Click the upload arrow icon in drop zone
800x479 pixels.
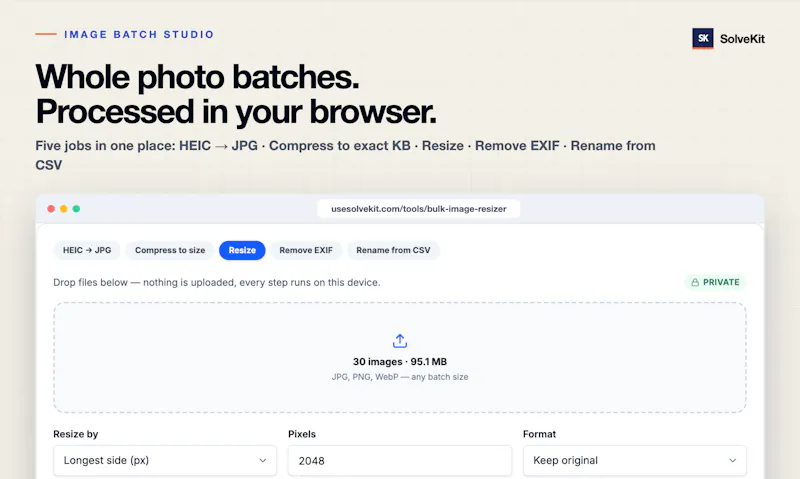click(400, 341)
